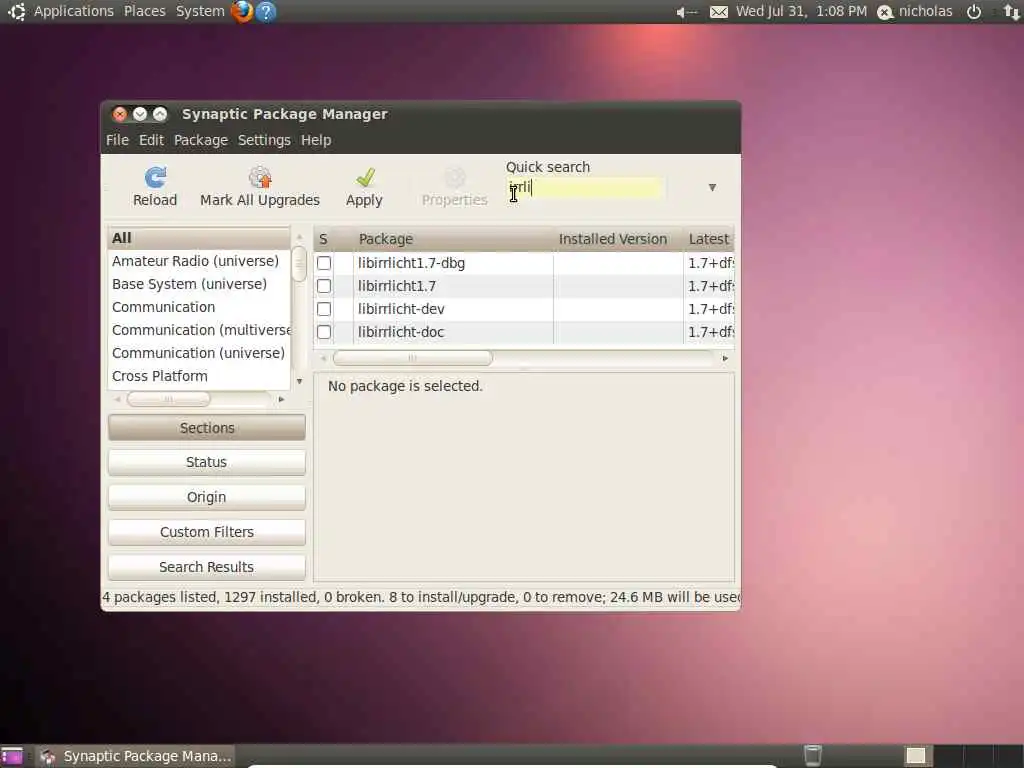1024x768 pixels.
Task: Click the Origin filter button
Action: (x=207, y=498)
